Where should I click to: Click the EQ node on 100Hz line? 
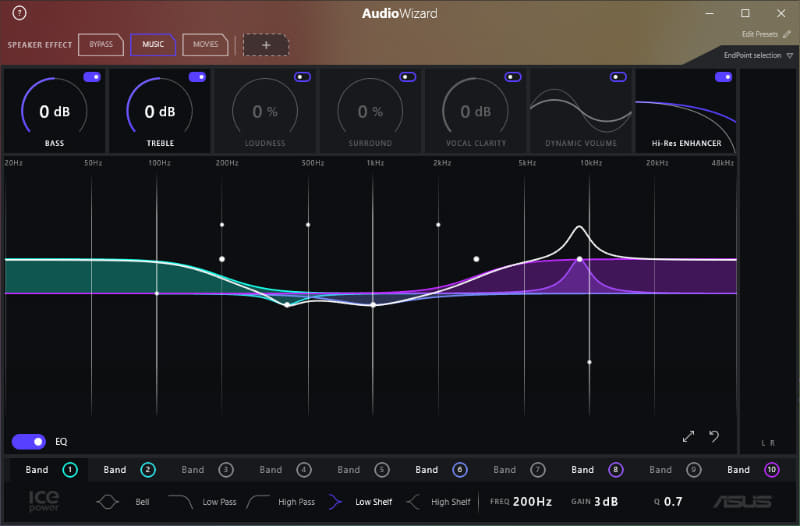click(157, 293)
